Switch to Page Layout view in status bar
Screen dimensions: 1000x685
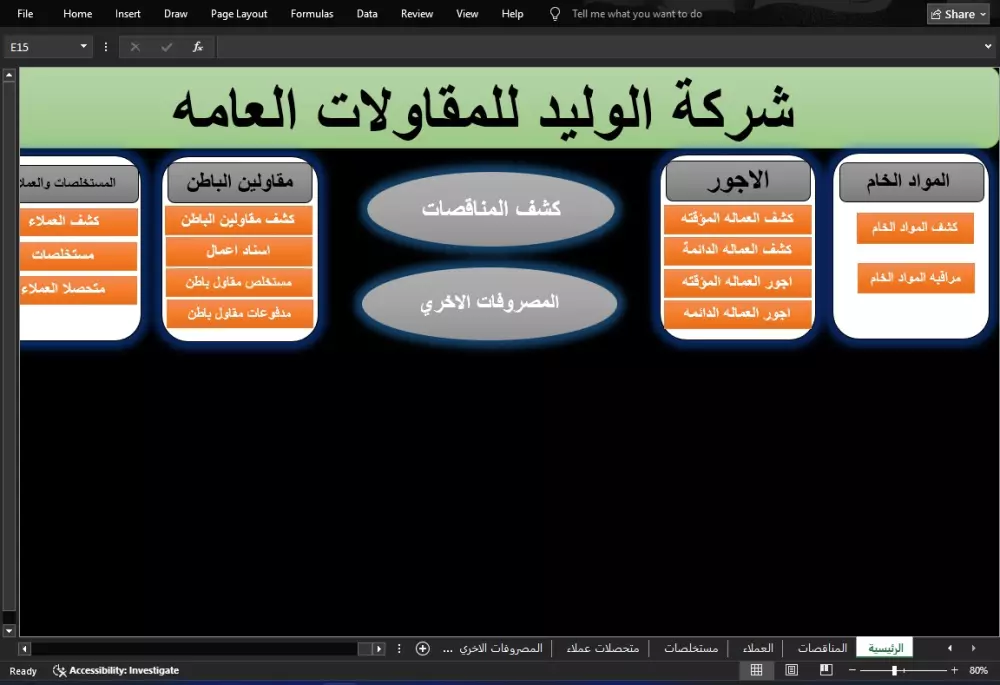coord(791,670)
